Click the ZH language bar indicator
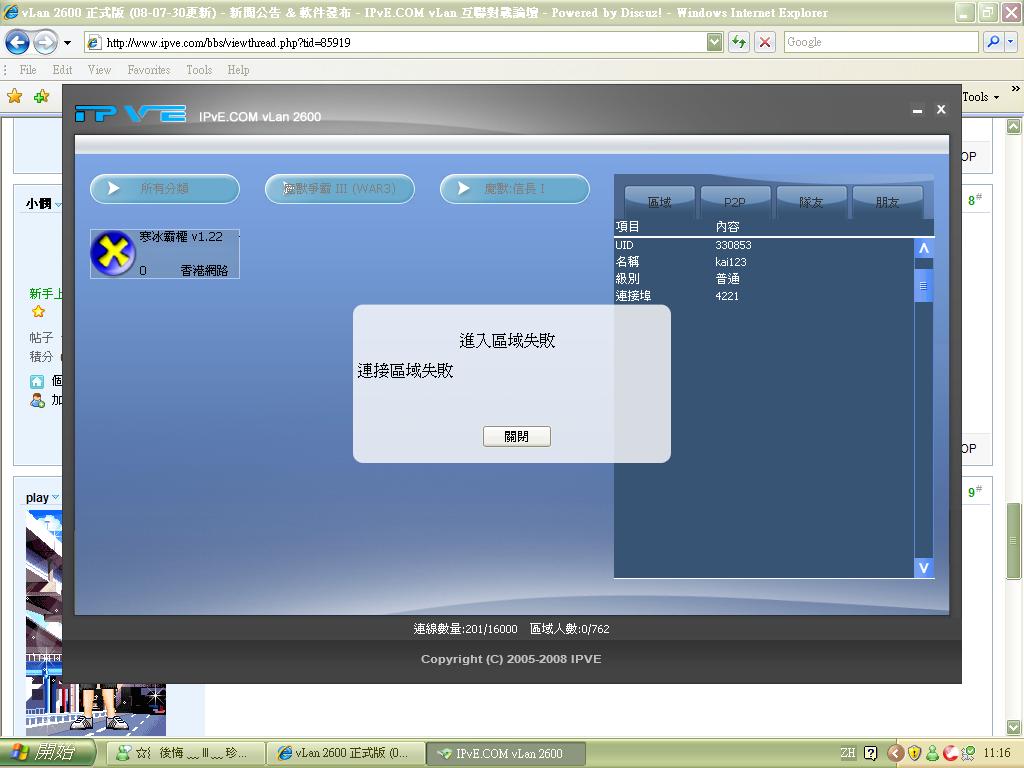 click(x=847, y=753)
